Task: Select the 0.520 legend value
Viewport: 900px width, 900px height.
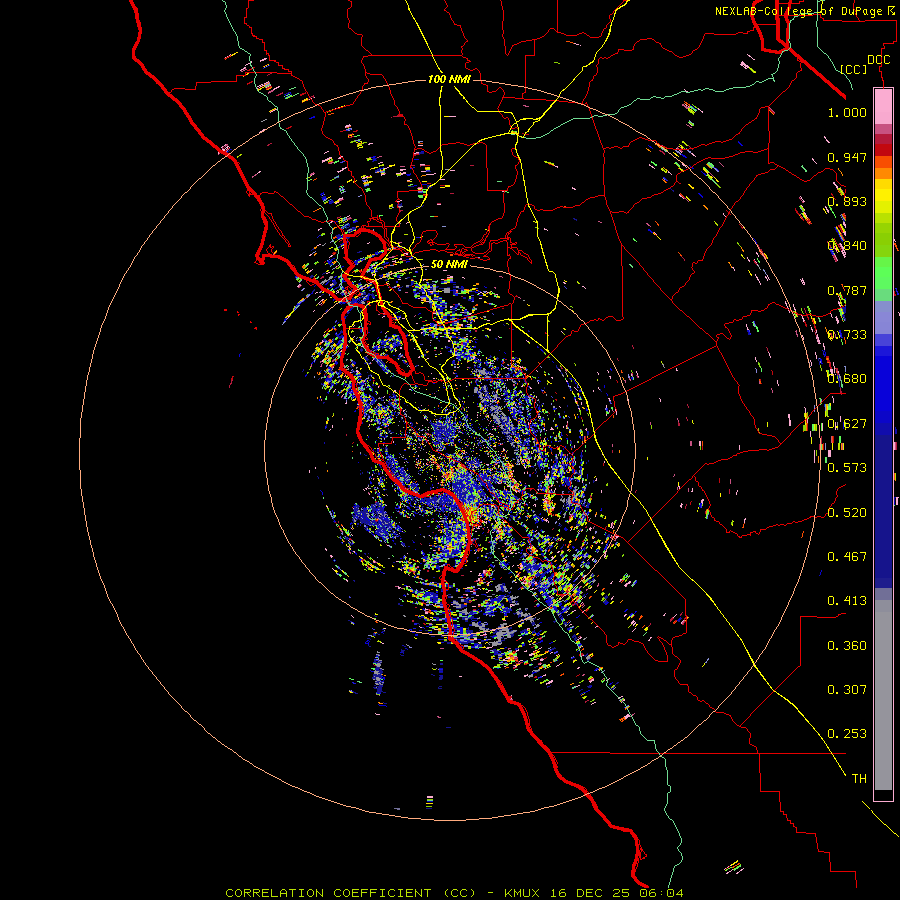Action: (x=847, y=513)
